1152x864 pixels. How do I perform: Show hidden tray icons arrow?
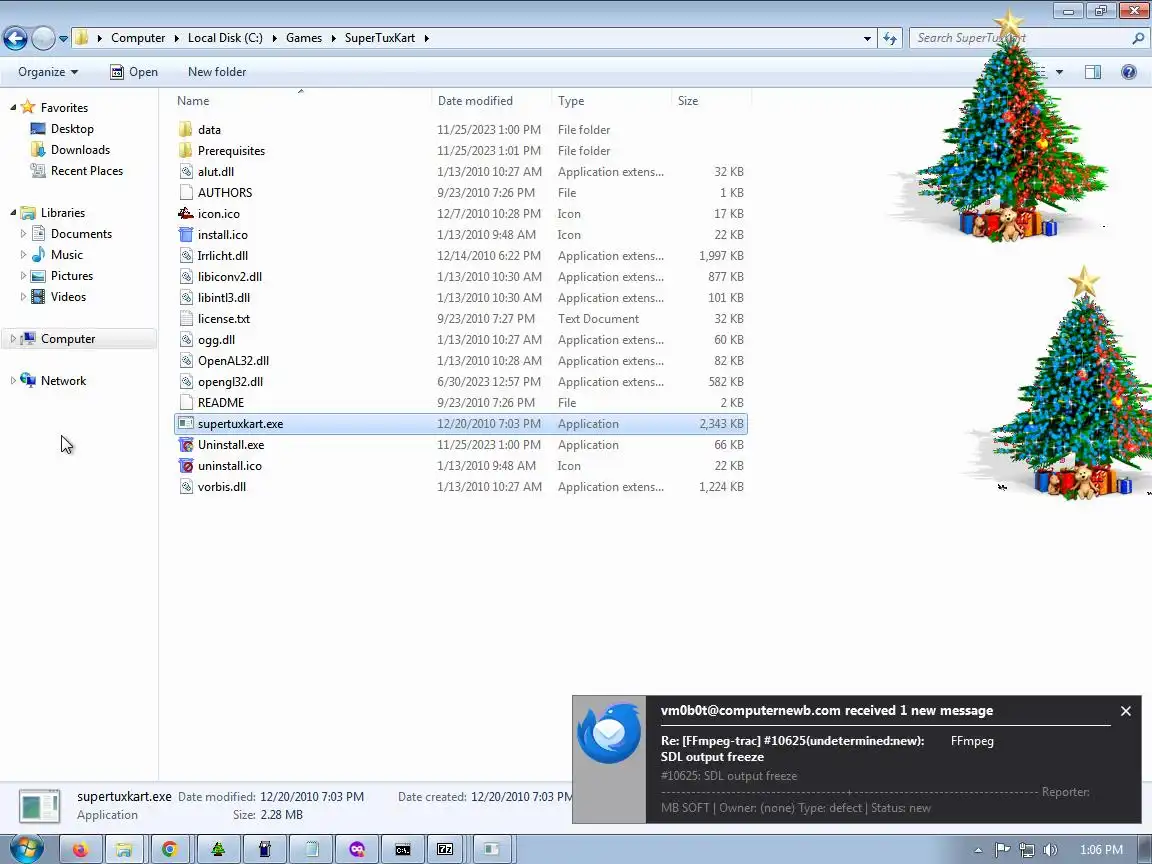978,850
